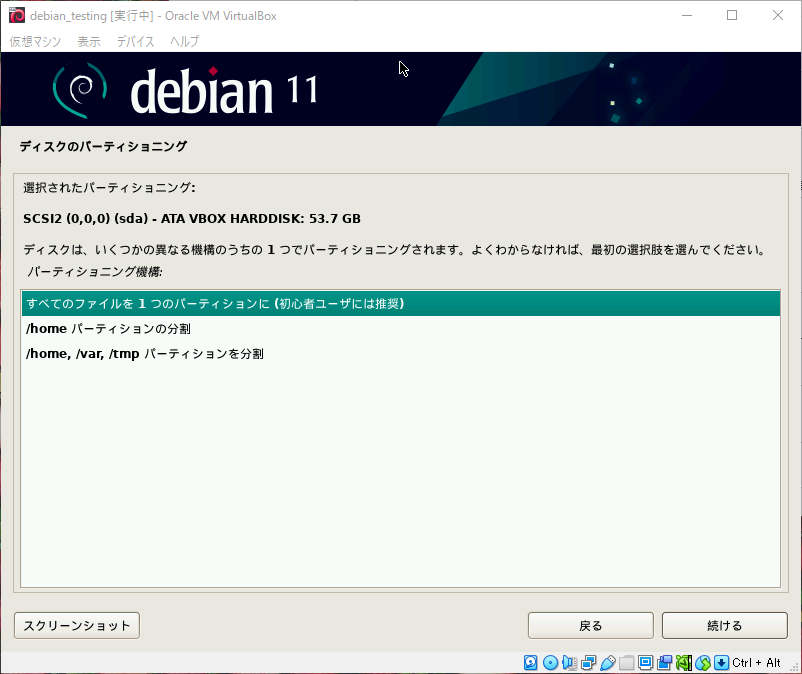
Task: Click the Debian swirl logo
Action: coord(80,90)
